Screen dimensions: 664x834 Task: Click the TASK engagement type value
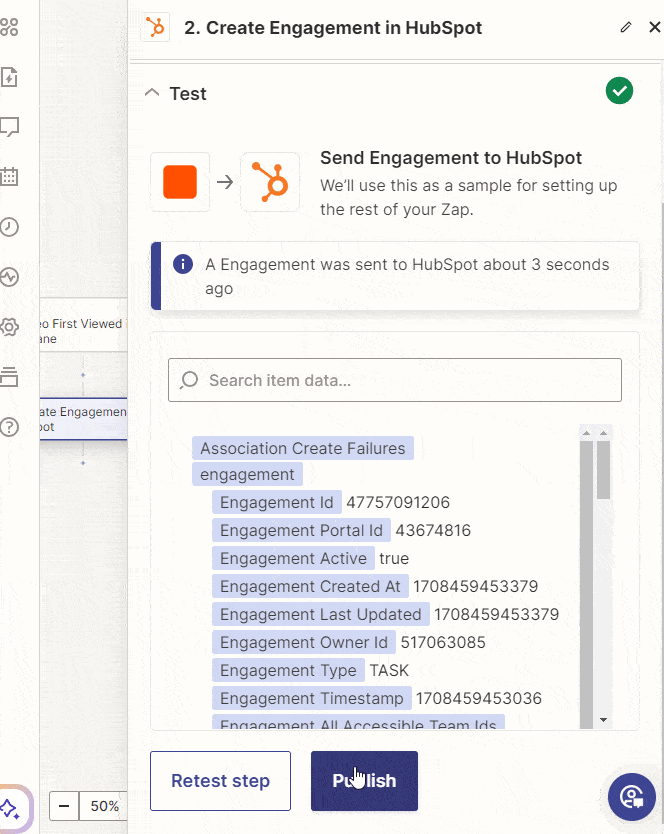tap(389, 670)
